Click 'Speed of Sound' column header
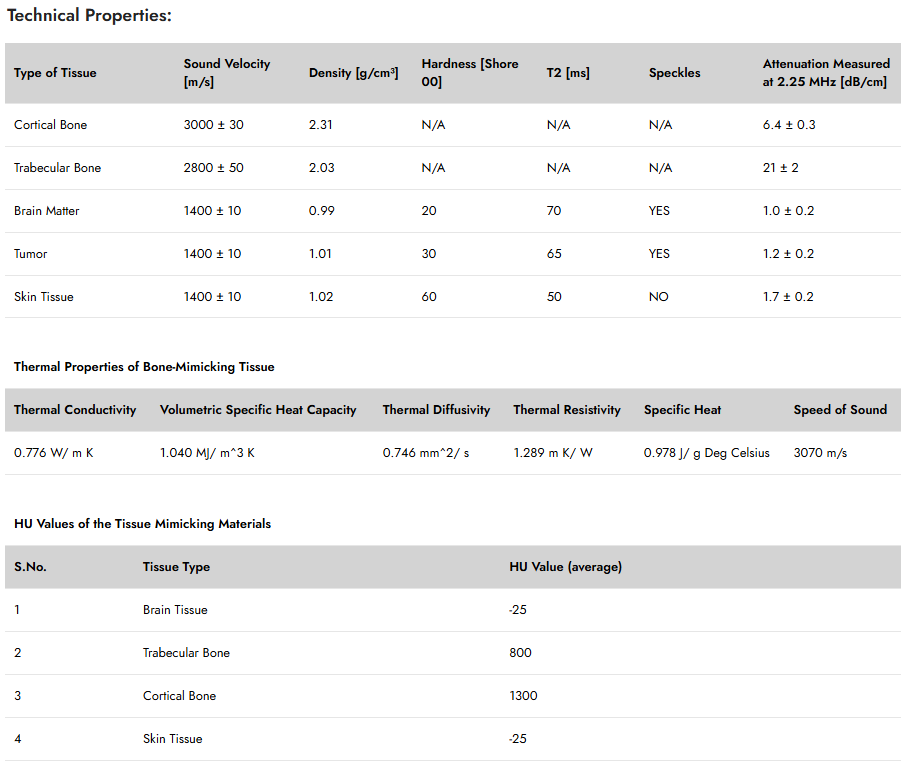 [840, 410]
